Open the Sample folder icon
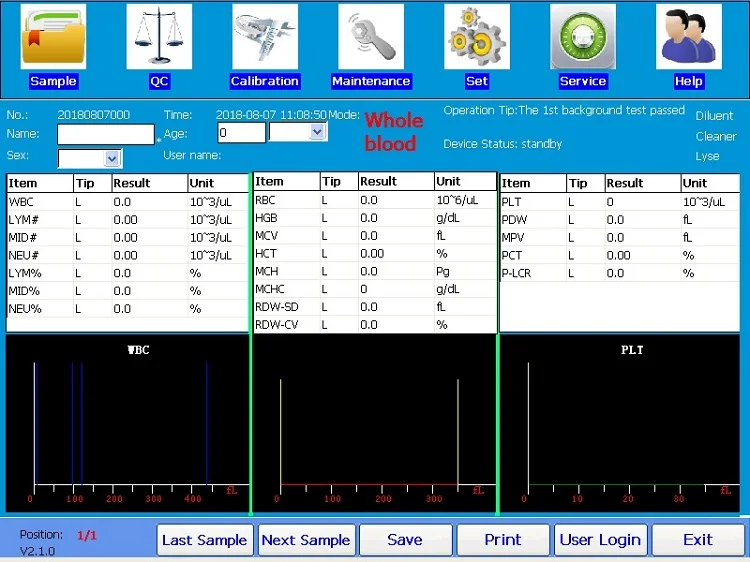Viewport: 750px width, 562px height. coord(53,37)
